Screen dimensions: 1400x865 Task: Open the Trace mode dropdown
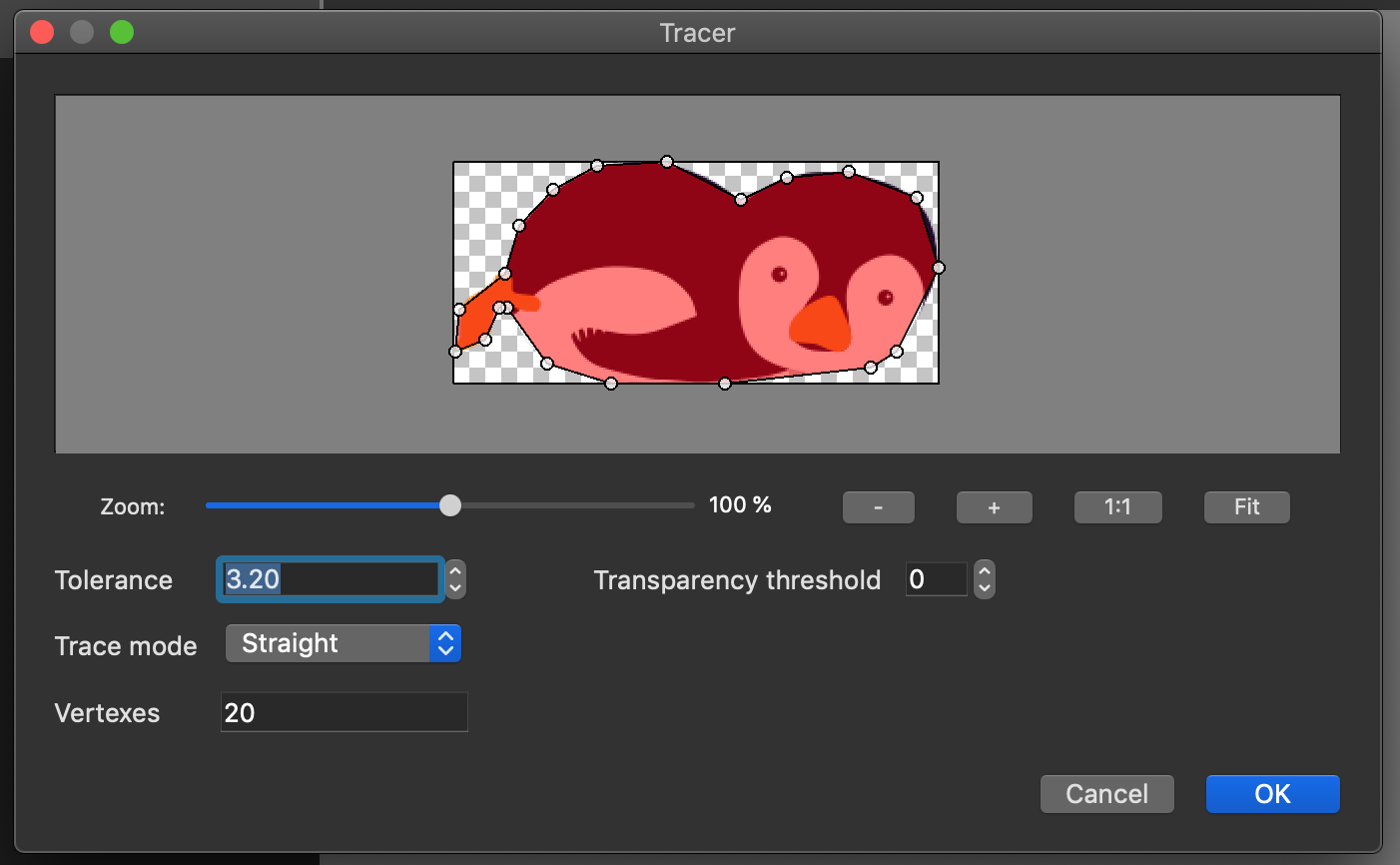pos(343,644)
